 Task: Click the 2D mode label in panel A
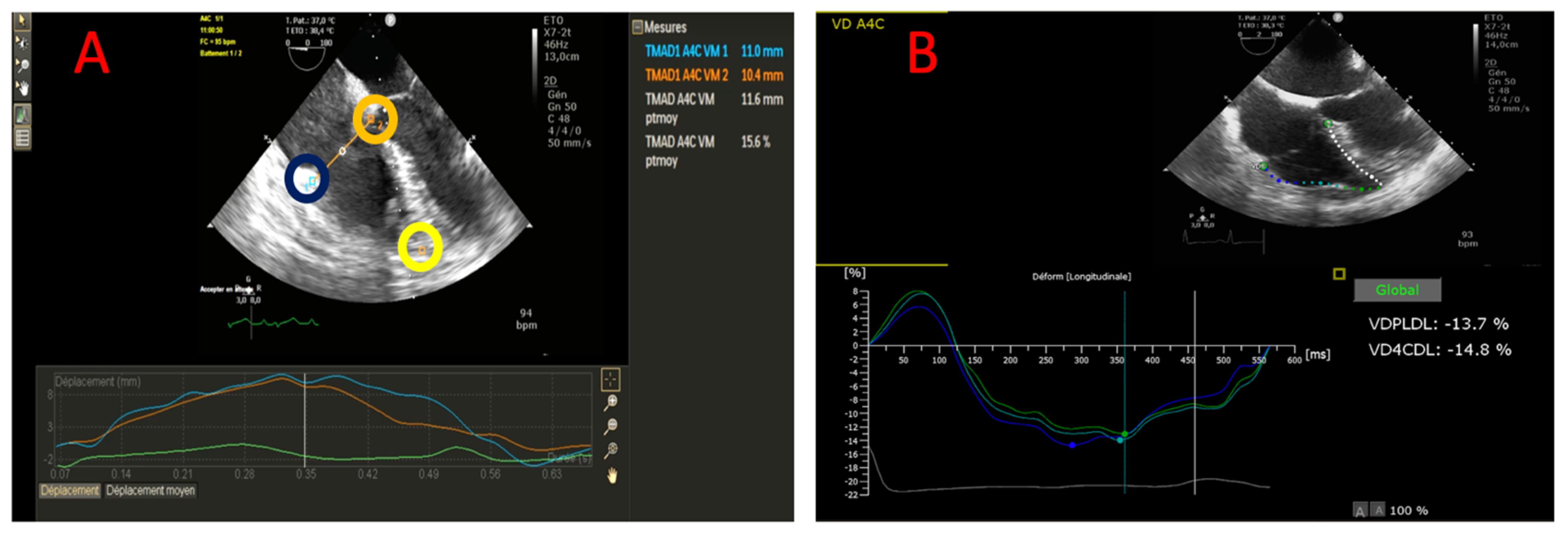(x=550, y=81)
